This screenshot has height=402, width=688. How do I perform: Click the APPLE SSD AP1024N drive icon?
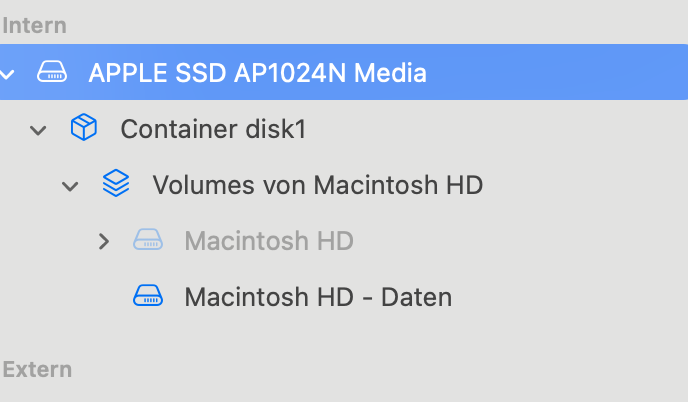52,72
